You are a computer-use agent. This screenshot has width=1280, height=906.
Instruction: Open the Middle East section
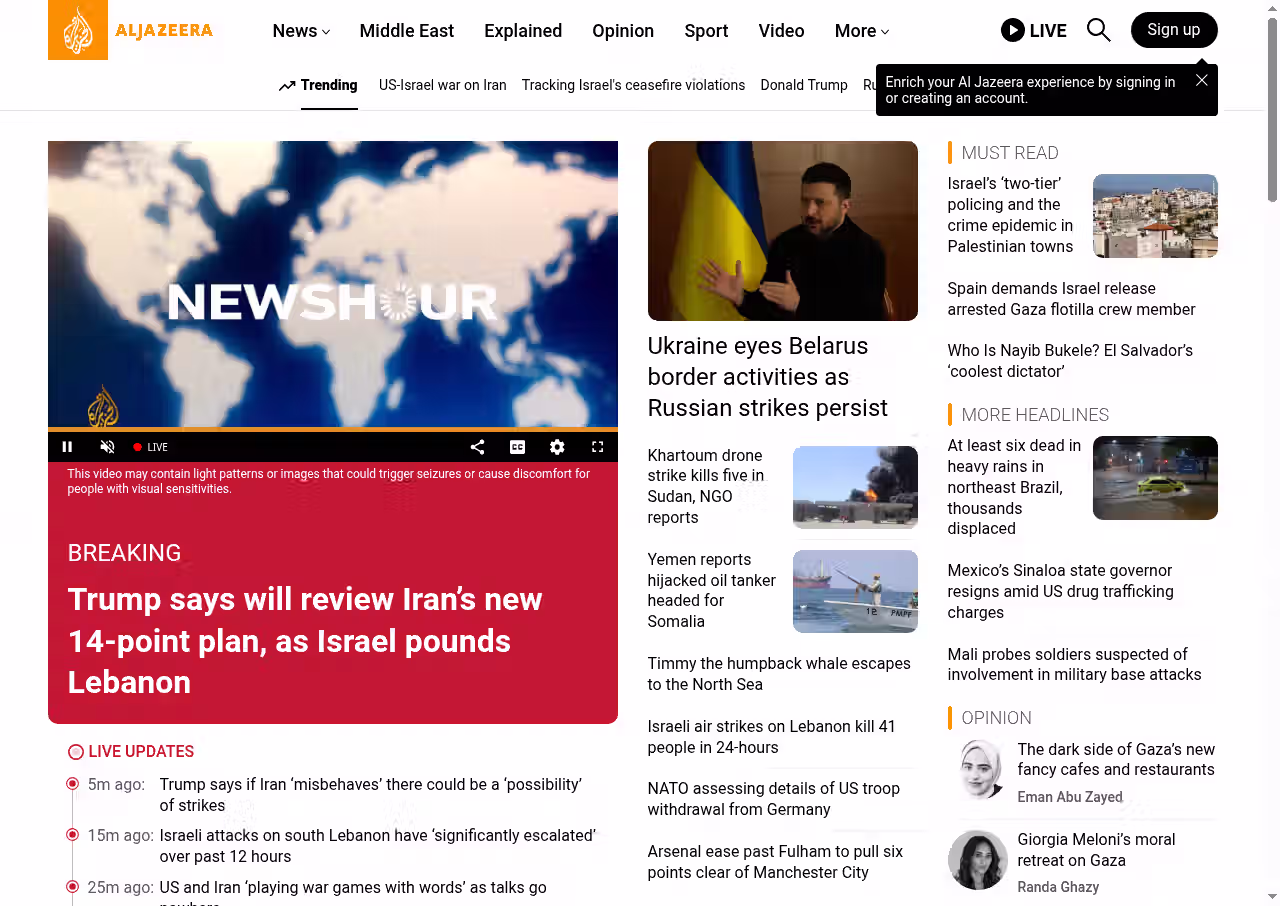407,31
